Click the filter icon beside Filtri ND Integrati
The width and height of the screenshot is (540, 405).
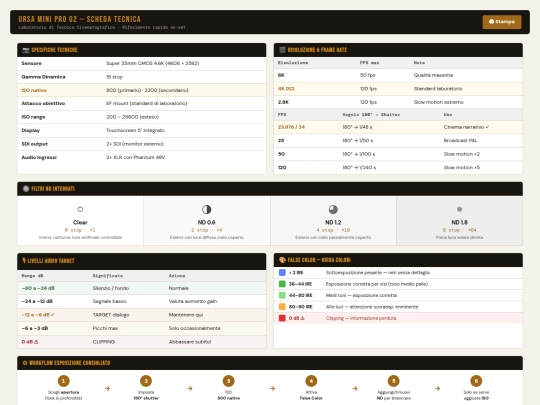coord(26,189)
